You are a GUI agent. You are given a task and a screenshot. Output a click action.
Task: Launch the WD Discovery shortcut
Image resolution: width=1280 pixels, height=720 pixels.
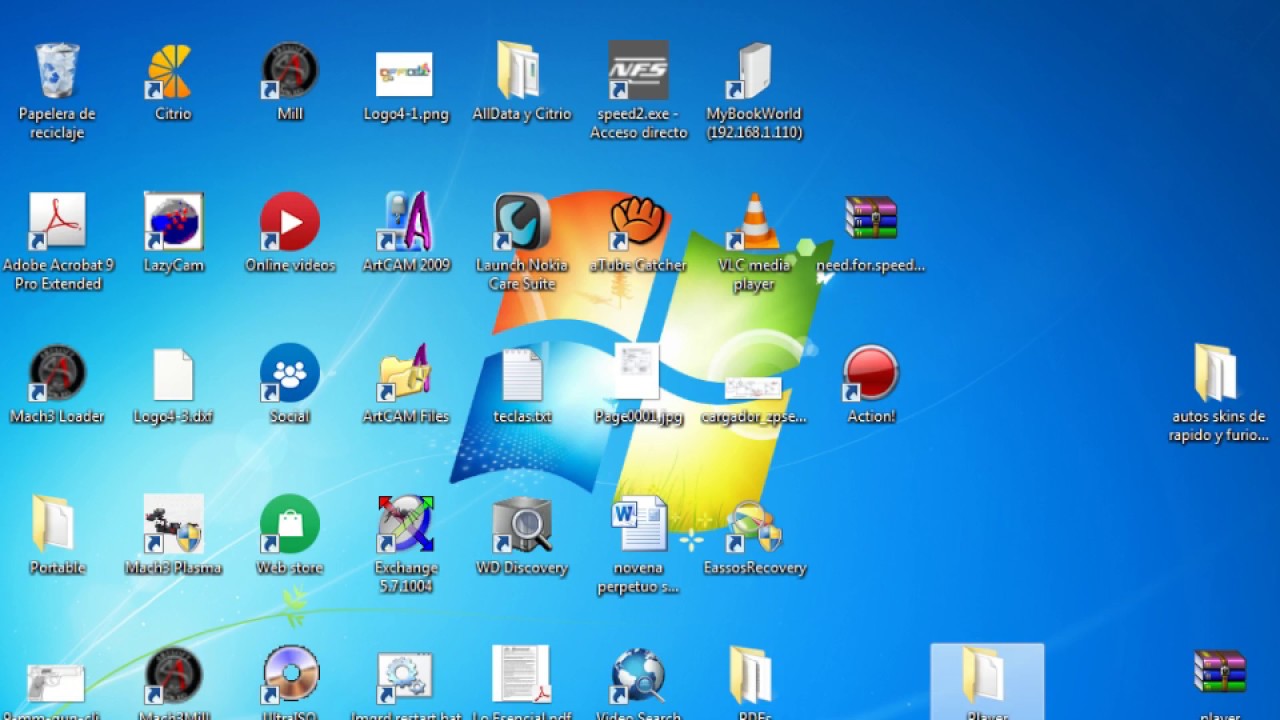coord(522,524)
